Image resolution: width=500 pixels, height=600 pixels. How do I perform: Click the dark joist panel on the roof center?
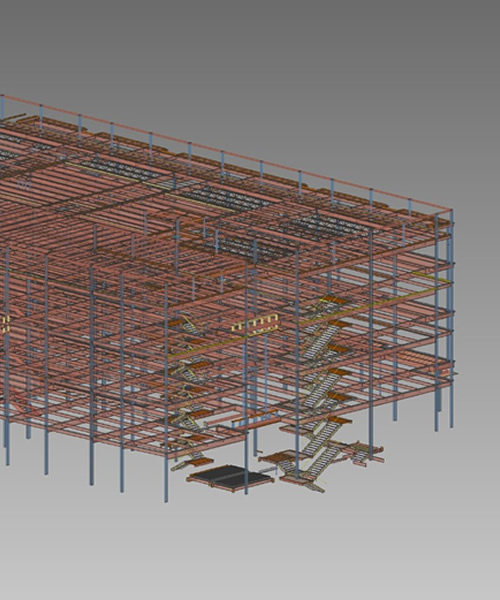[x=226, y=199]
